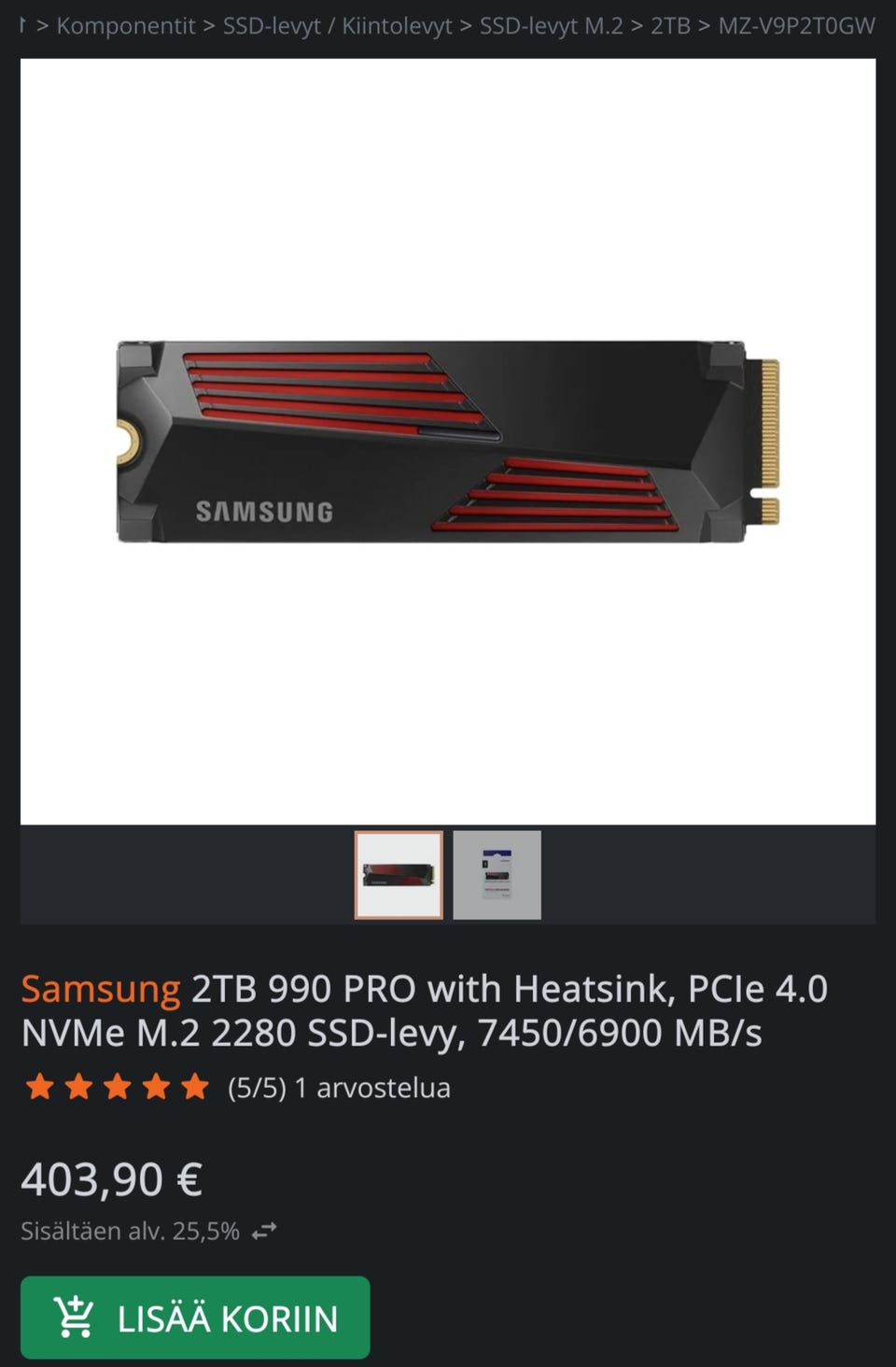
Task: Click the fifth orange rating star
Action: tap(194, 1087)
